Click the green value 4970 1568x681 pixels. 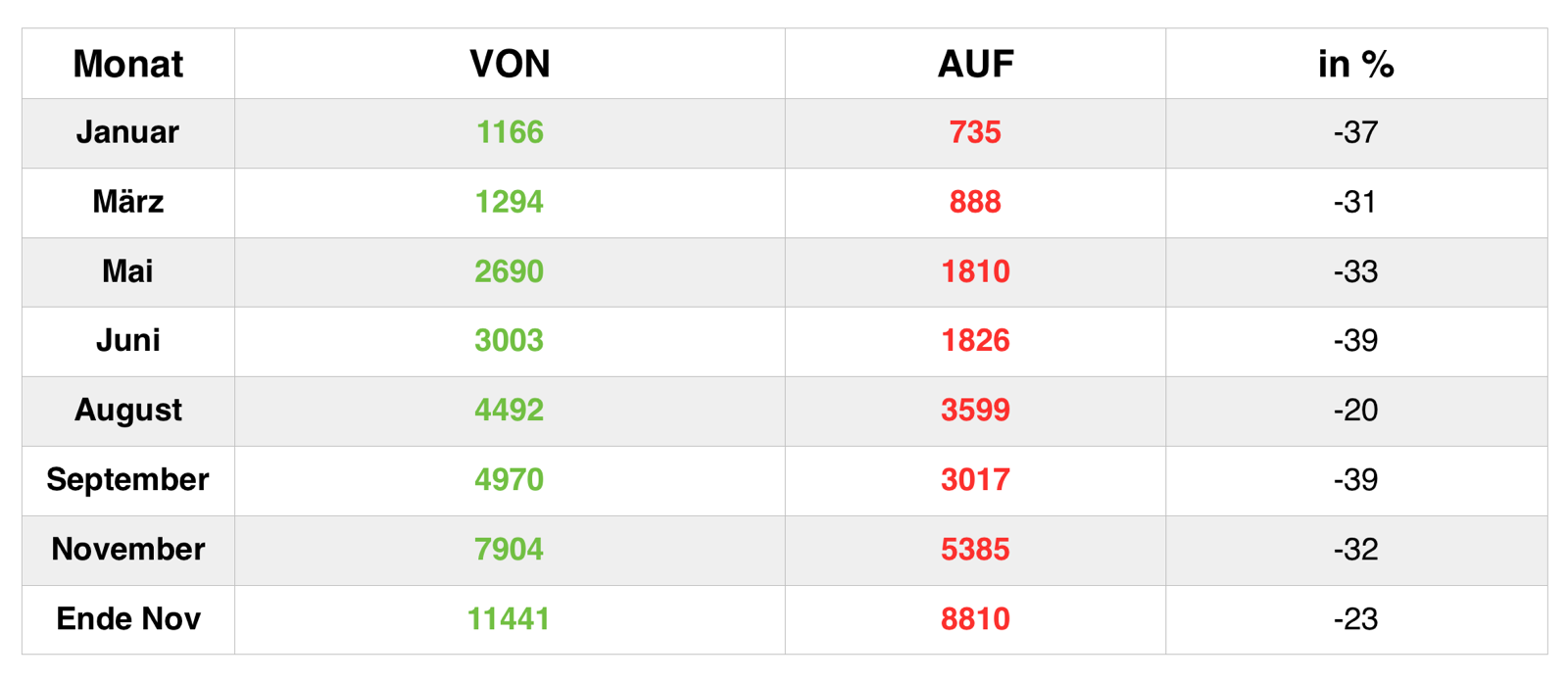point(510,480)
